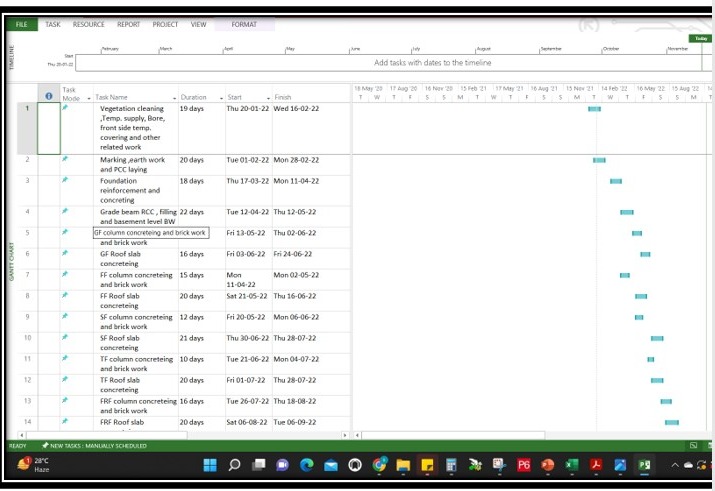Open the Task Name column dropdown arrow
715x491 pixels.
(x=174, y=98)
